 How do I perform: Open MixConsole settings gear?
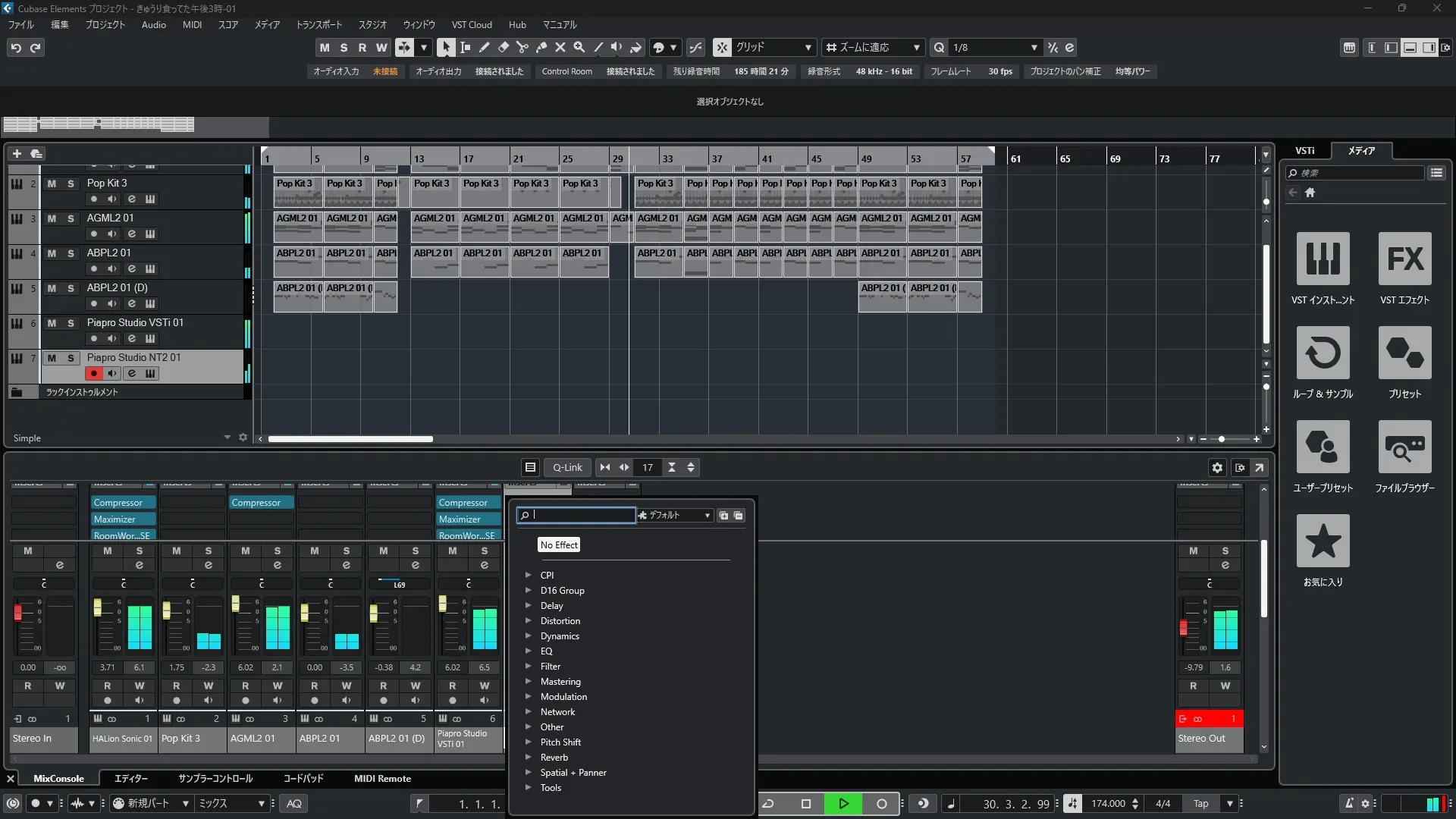click(x=1217, y=468)
